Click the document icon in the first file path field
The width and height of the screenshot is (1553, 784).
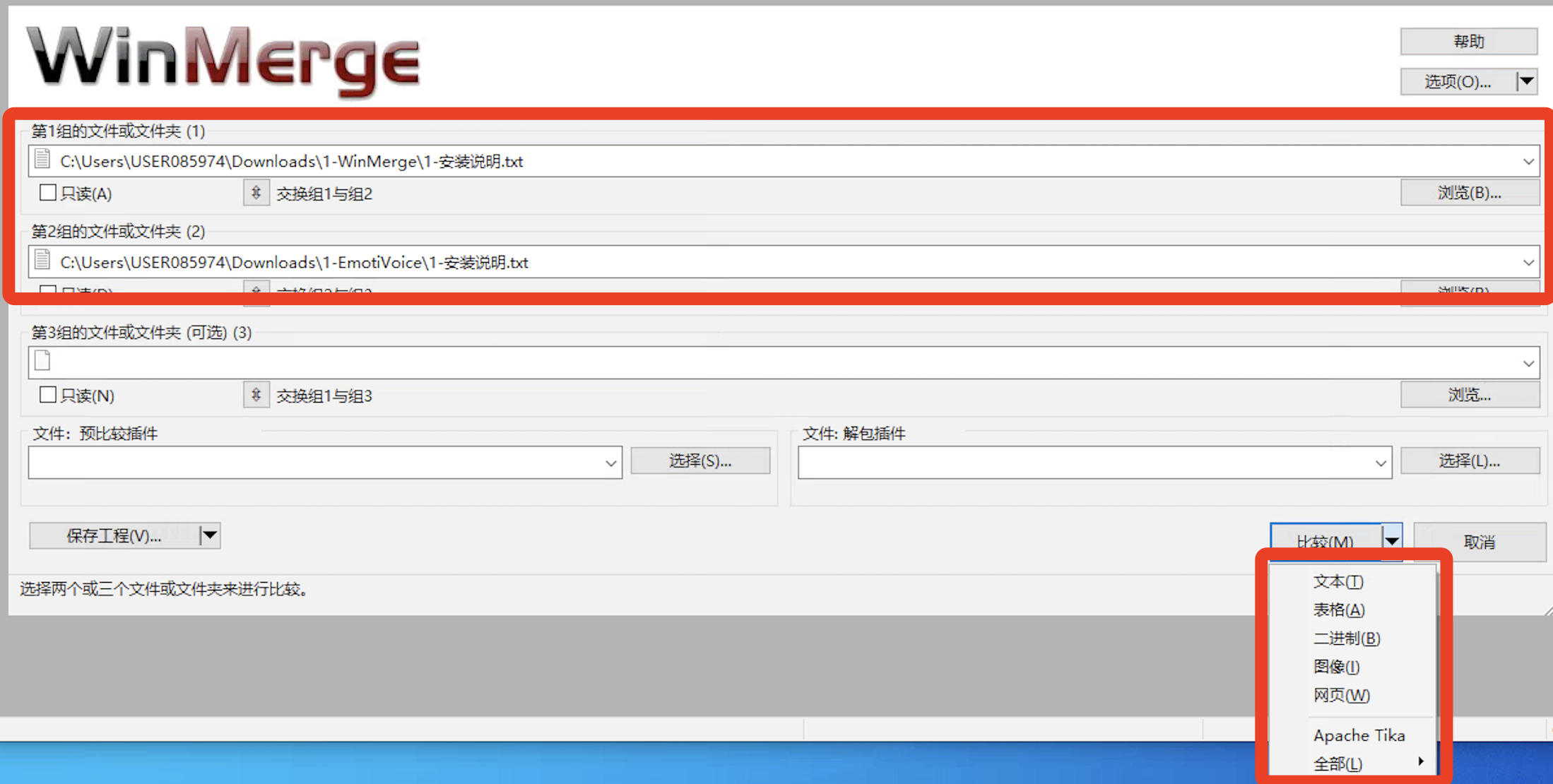pos(42,161)
